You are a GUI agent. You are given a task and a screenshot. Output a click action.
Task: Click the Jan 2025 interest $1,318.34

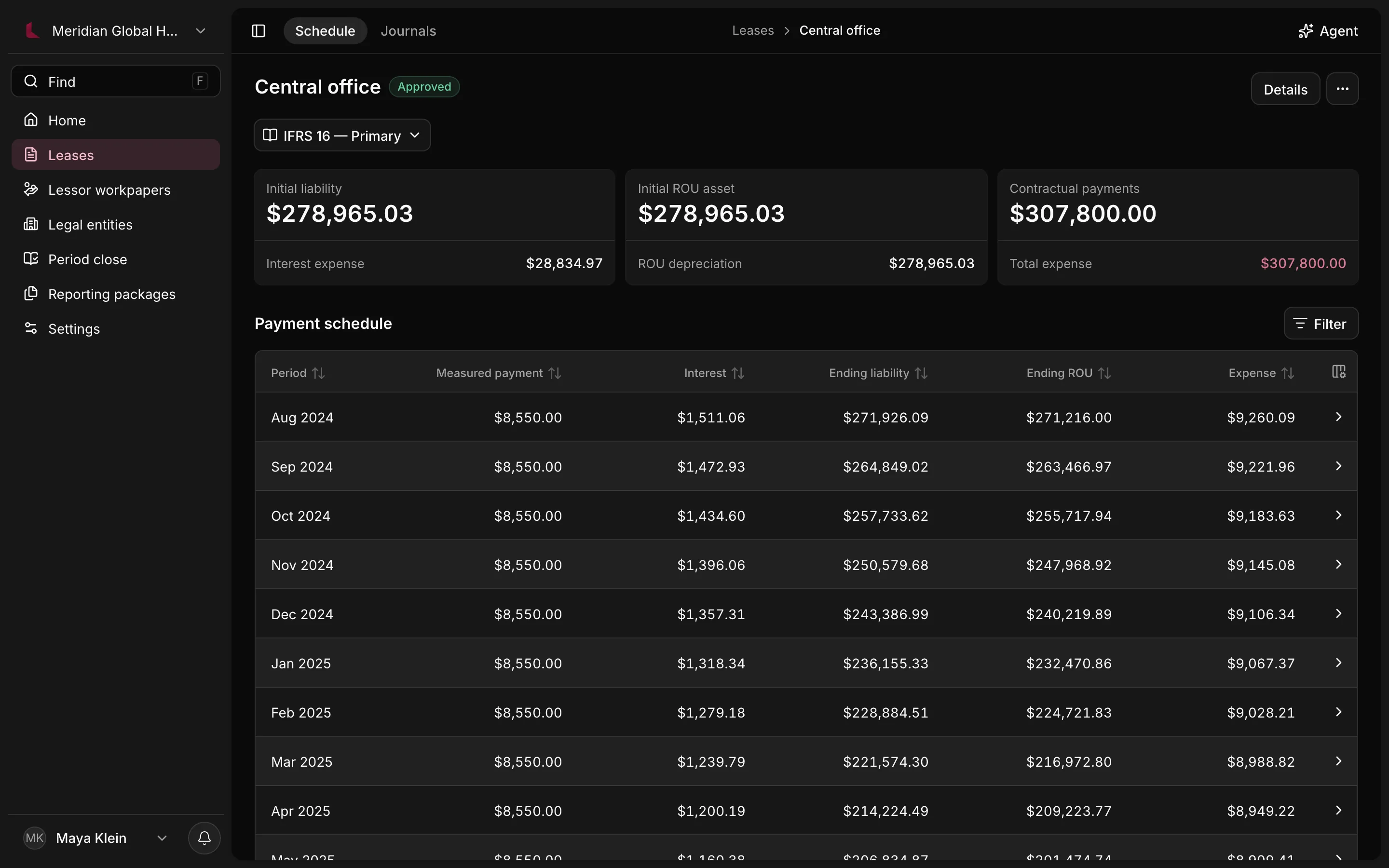[711, 663]
